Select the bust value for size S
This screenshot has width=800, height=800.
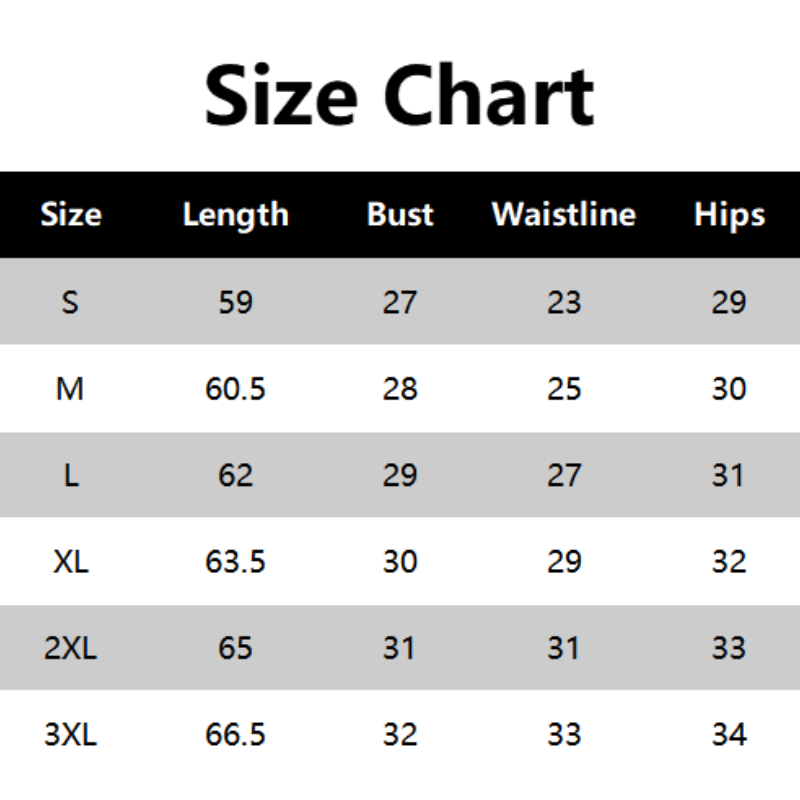[400, 302]
